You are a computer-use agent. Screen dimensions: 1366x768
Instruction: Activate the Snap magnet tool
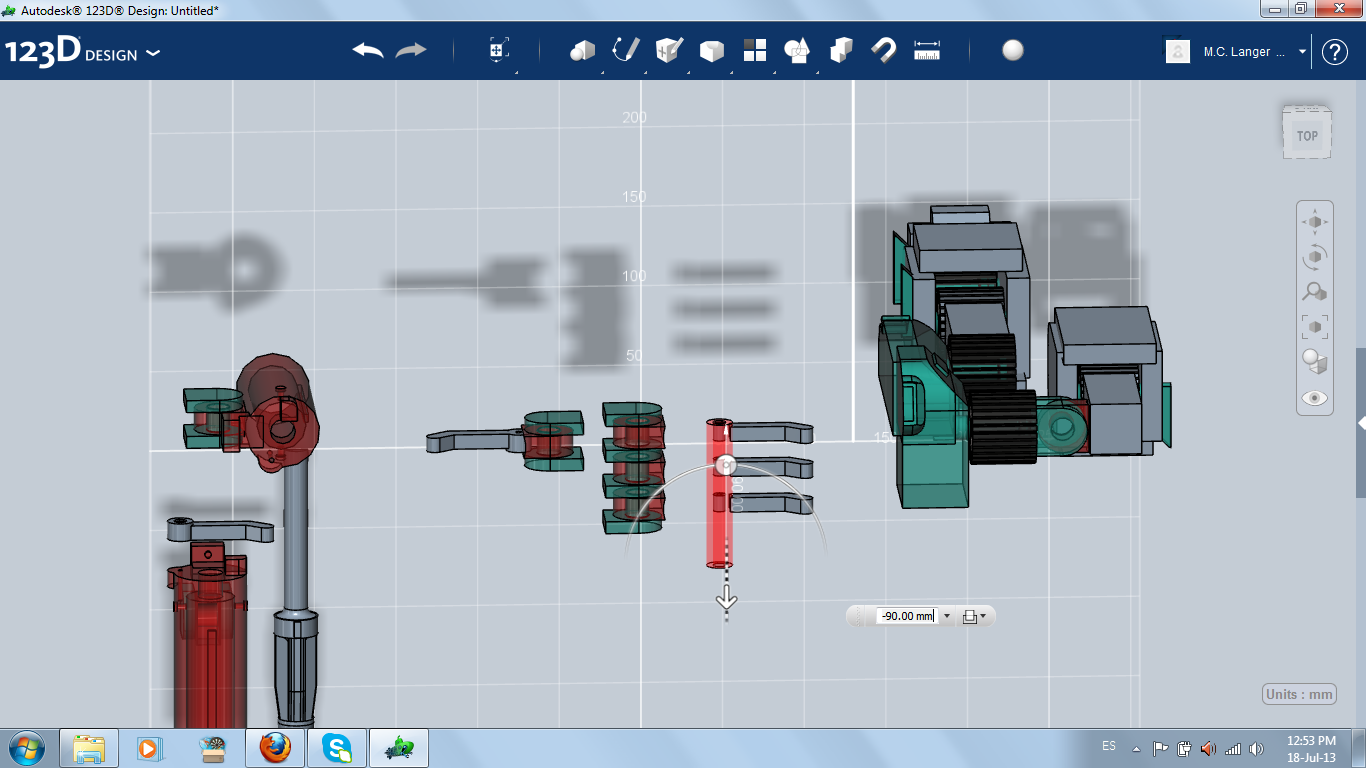coord(884,50)
